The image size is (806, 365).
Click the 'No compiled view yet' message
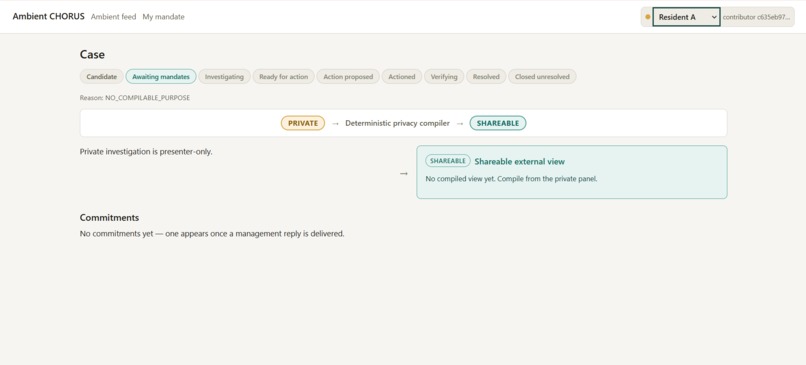coord(511,179)
